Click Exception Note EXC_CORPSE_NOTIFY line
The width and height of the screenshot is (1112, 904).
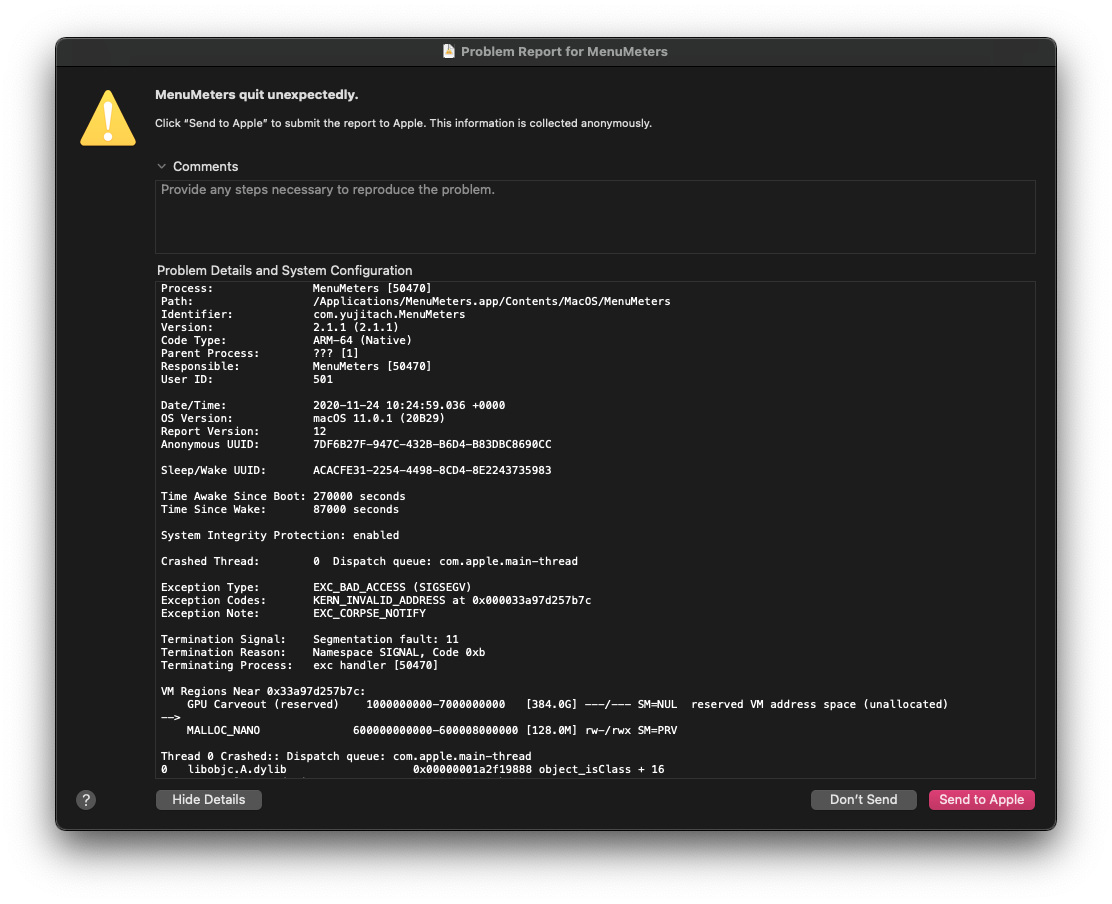(x=293, y=613)
